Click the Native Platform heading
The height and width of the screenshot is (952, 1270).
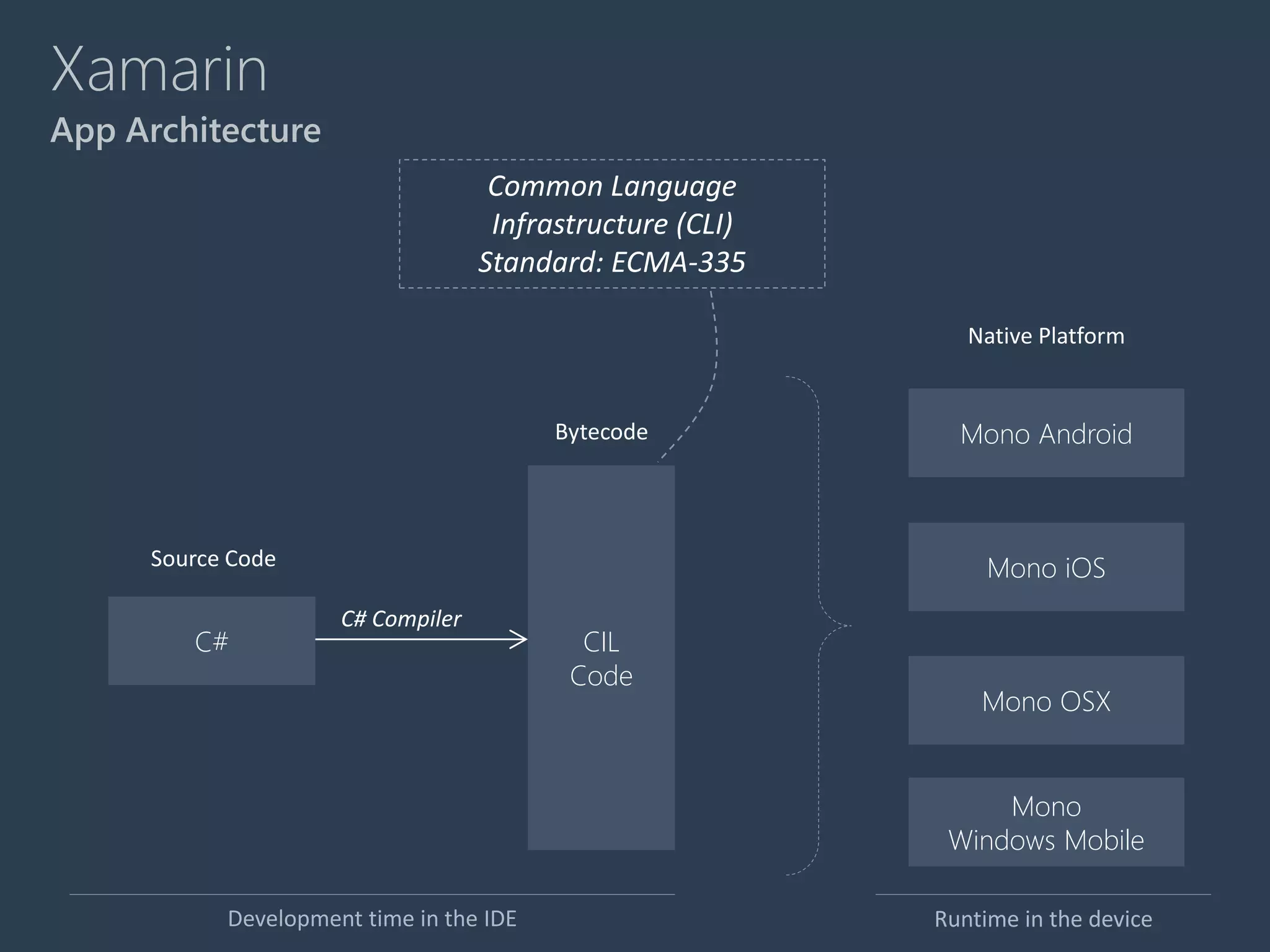click(1046, 336)
